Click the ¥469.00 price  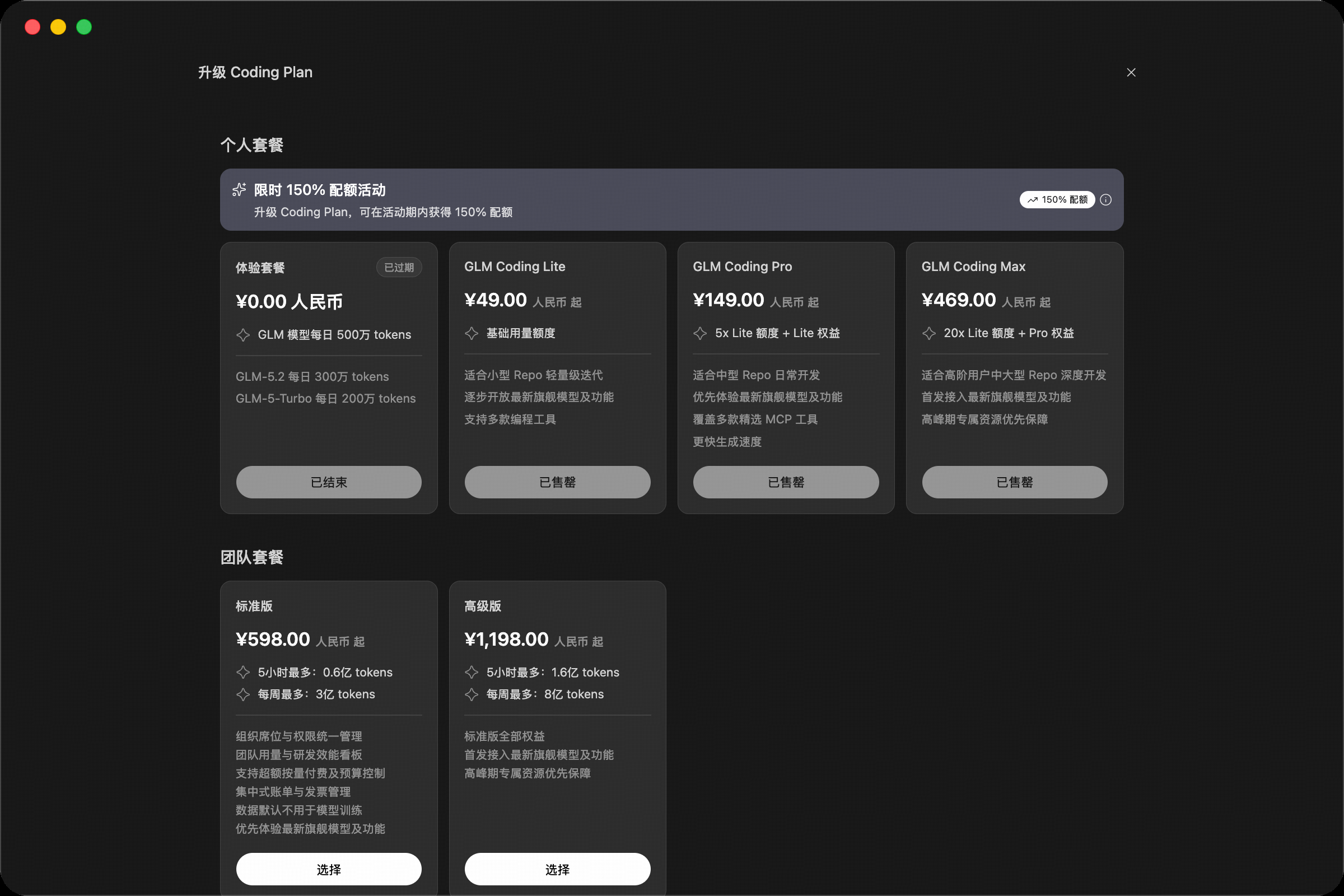(x=959, y=300)
